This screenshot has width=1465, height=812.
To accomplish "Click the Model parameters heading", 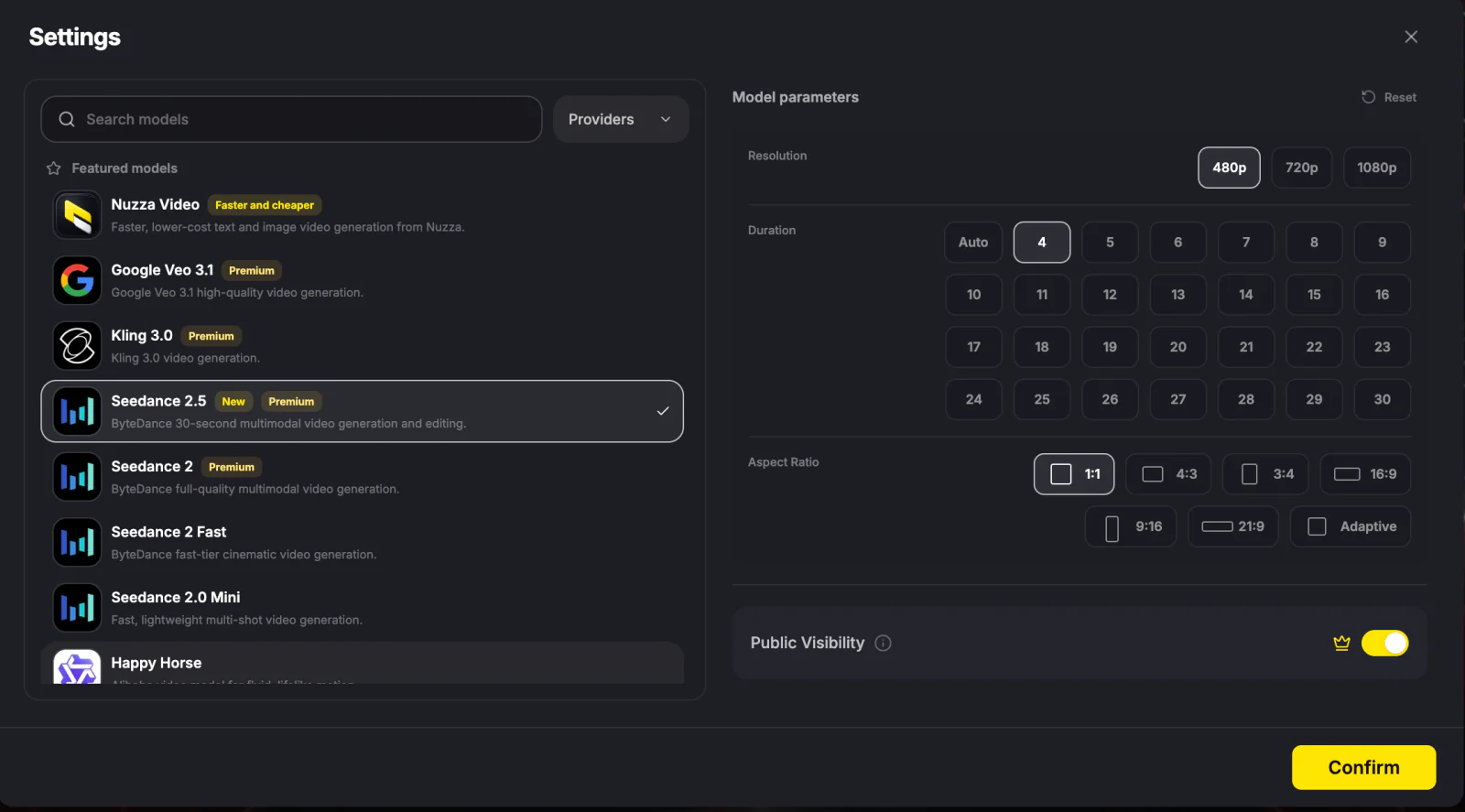I will tap(796, 97).
